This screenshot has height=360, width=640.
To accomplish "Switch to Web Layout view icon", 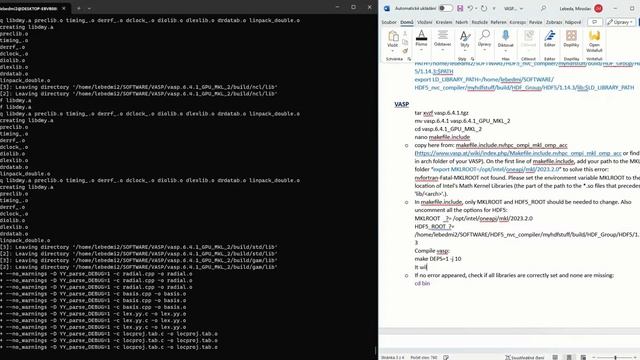I will pyautogui.click(x=583, y=358).
